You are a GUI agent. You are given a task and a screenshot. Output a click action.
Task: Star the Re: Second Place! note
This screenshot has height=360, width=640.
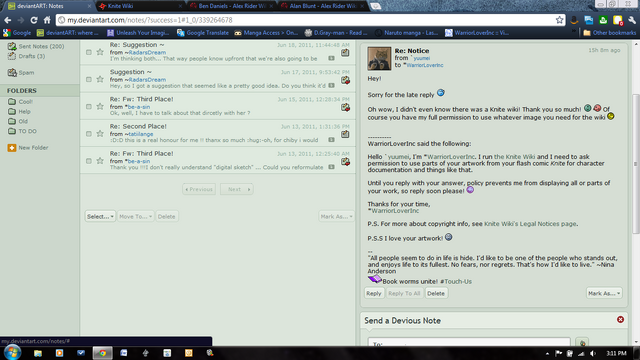[x=100, y=133]
